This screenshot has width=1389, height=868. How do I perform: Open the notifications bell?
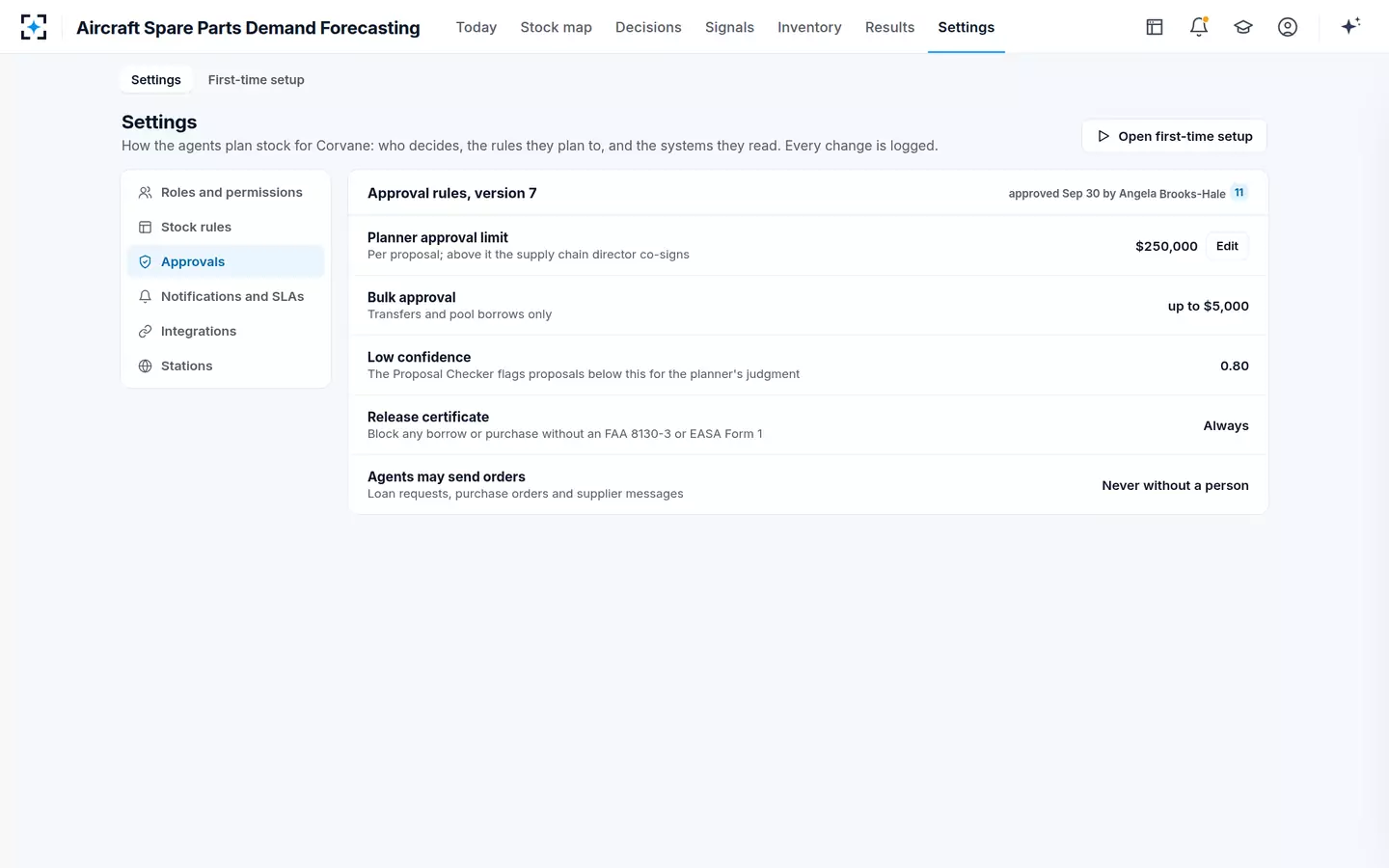point(1199,27)
